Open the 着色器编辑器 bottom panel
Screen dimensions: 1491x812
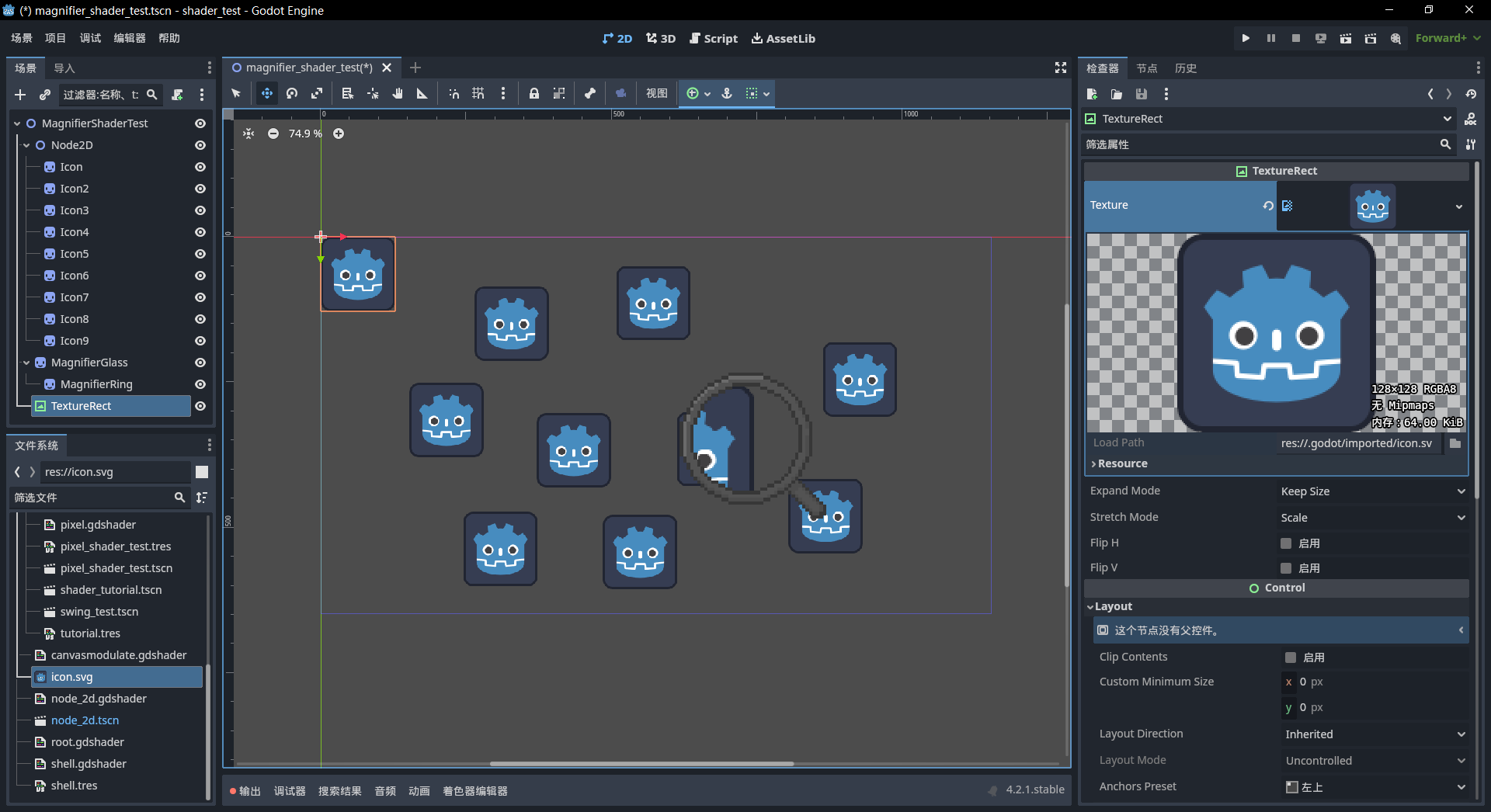coord(475,791)
